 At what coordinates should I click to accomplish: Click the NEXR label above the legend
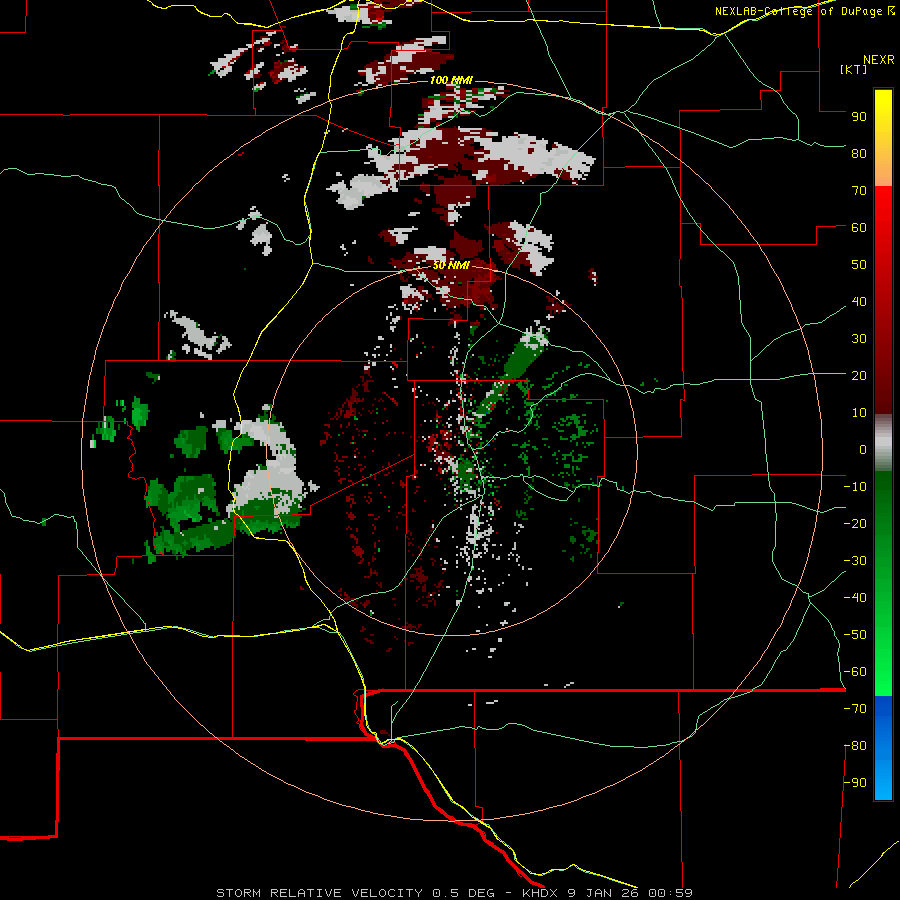point(878,60)
